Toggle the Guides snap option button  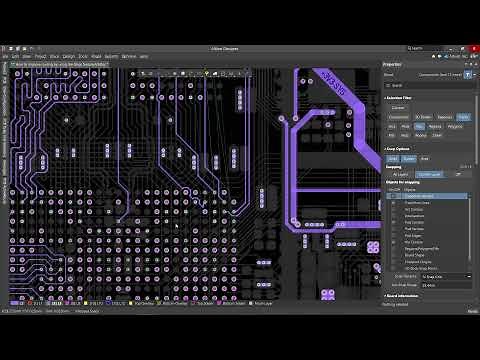click(x=409, y=159)
